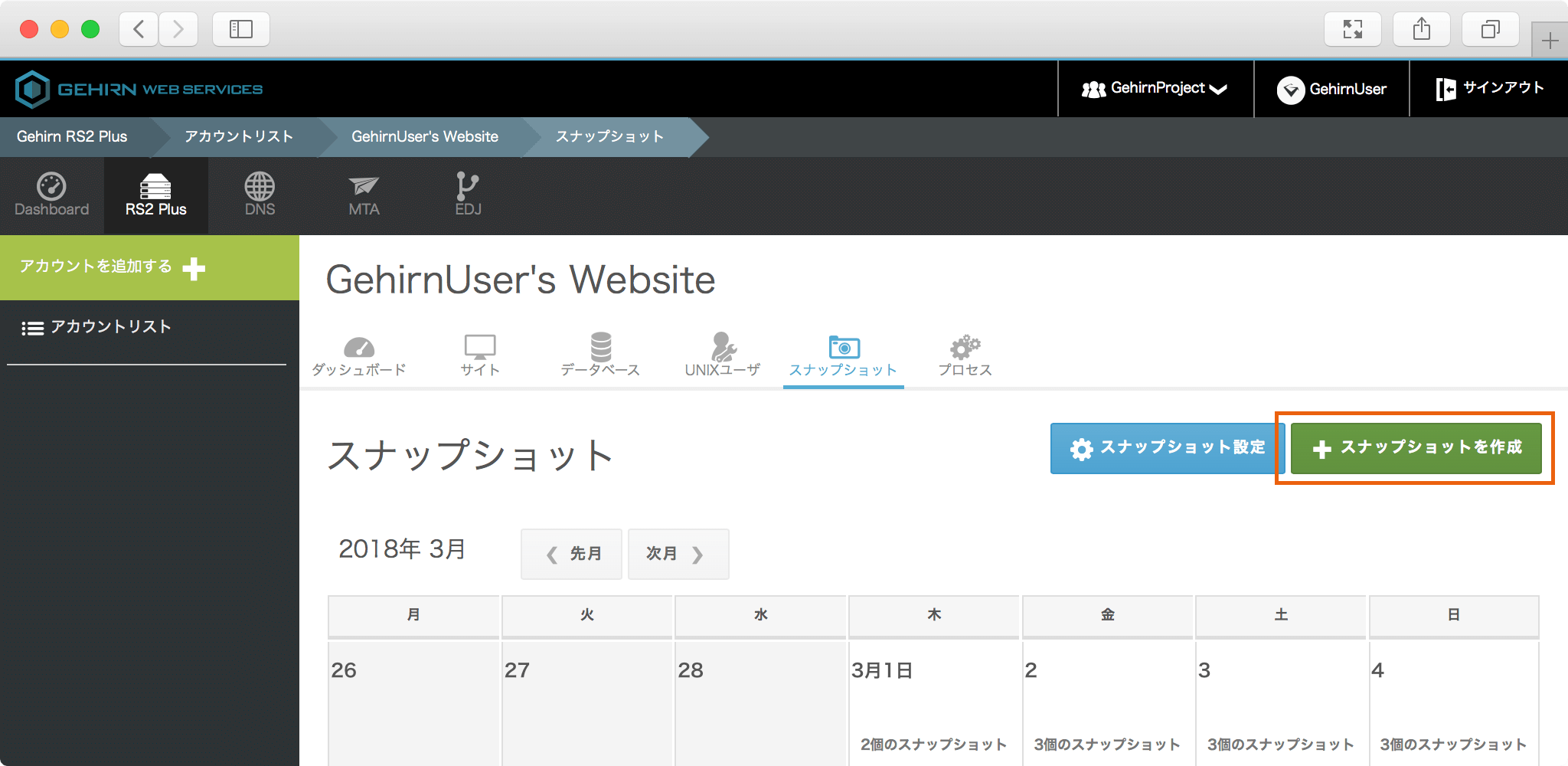Open スナップショット設定 settings button
Viewport: 1568px width, 766px height.
(x=1167, y=448)
